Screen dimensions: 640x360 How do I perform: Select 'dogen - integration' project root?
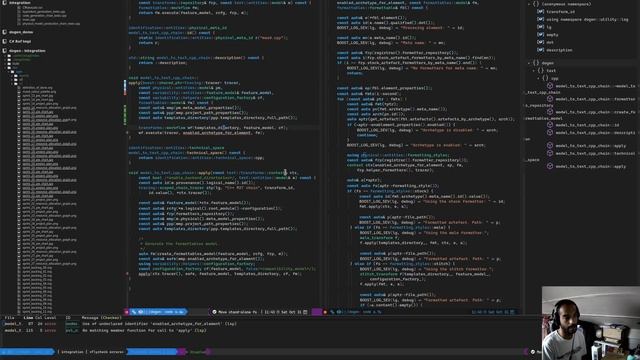27,51
